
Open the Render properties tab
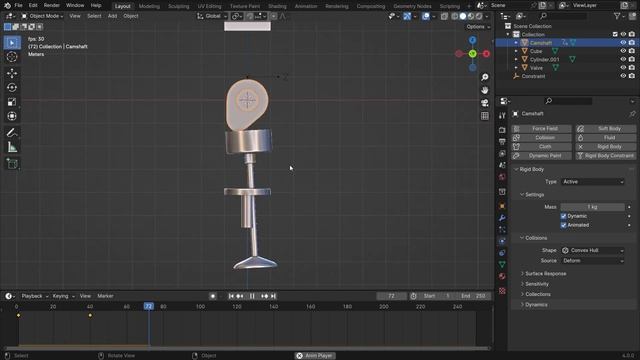click(x=502, y=130)
